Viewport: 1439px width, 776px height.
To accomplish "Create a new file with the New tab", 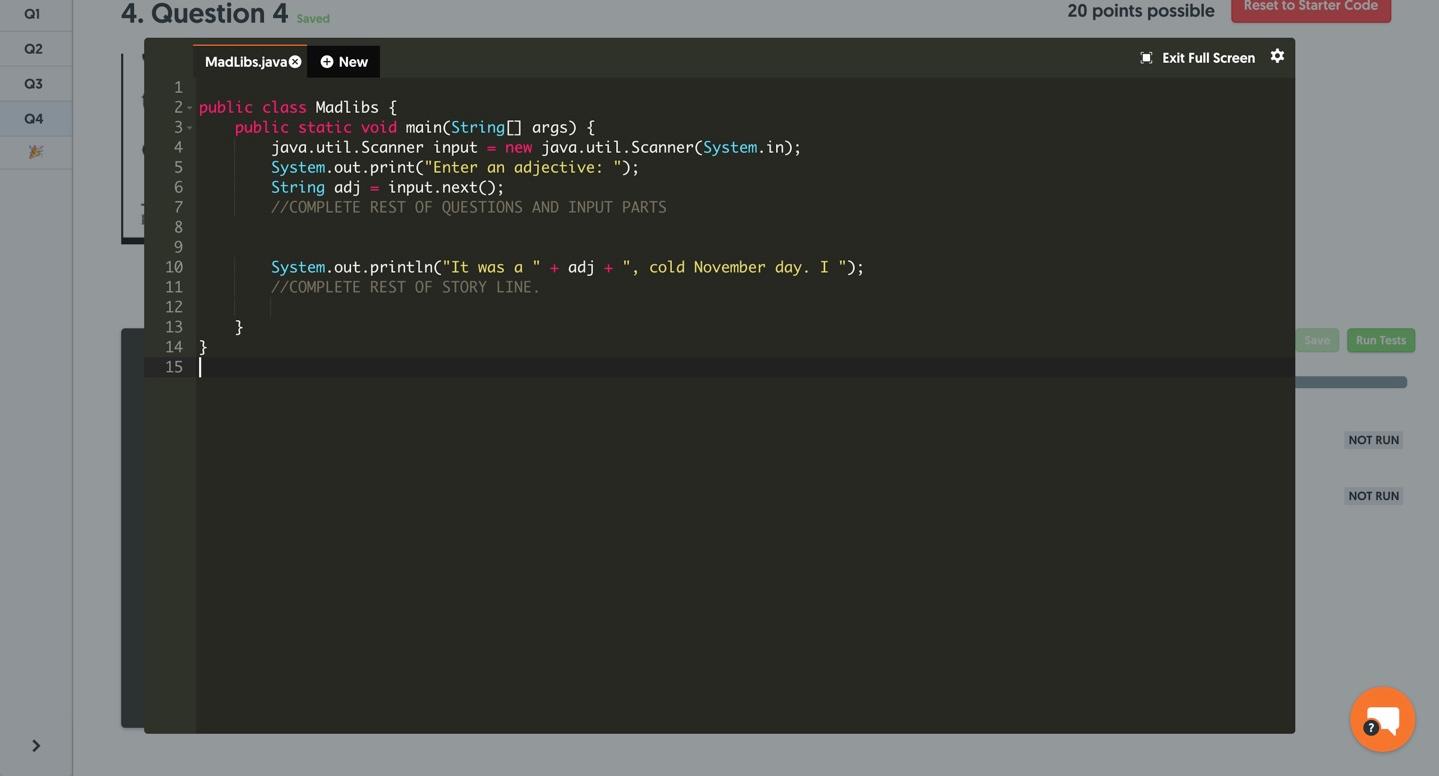I will click(344, 62).
